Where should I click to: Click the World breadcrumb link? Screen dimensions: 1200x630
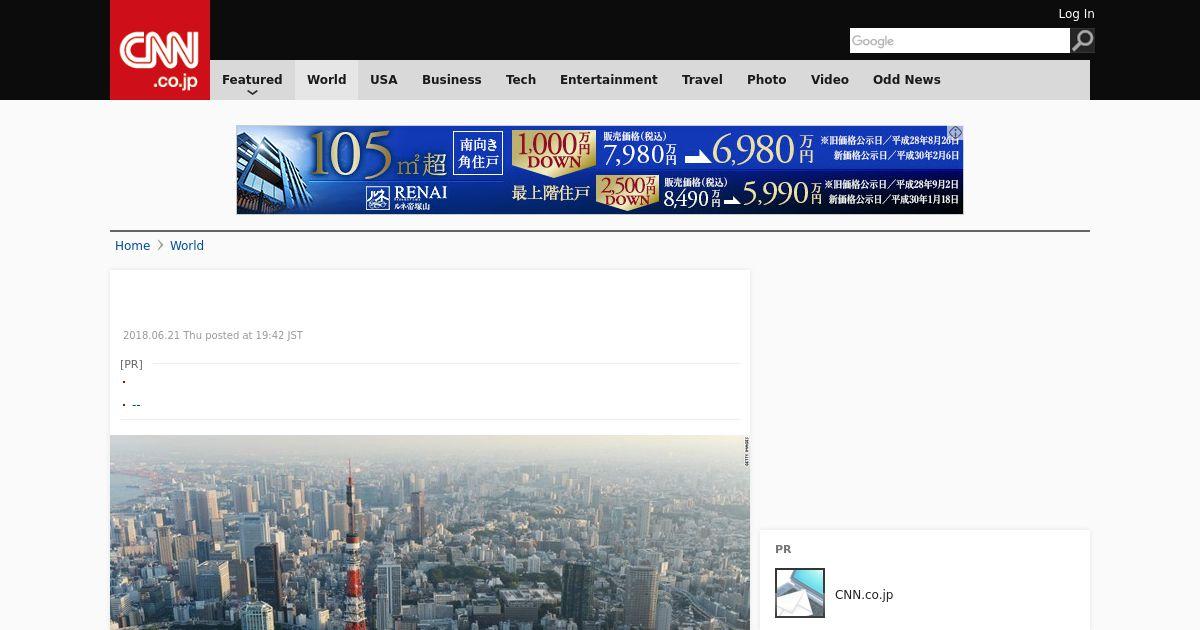click(x=187, y=246)
